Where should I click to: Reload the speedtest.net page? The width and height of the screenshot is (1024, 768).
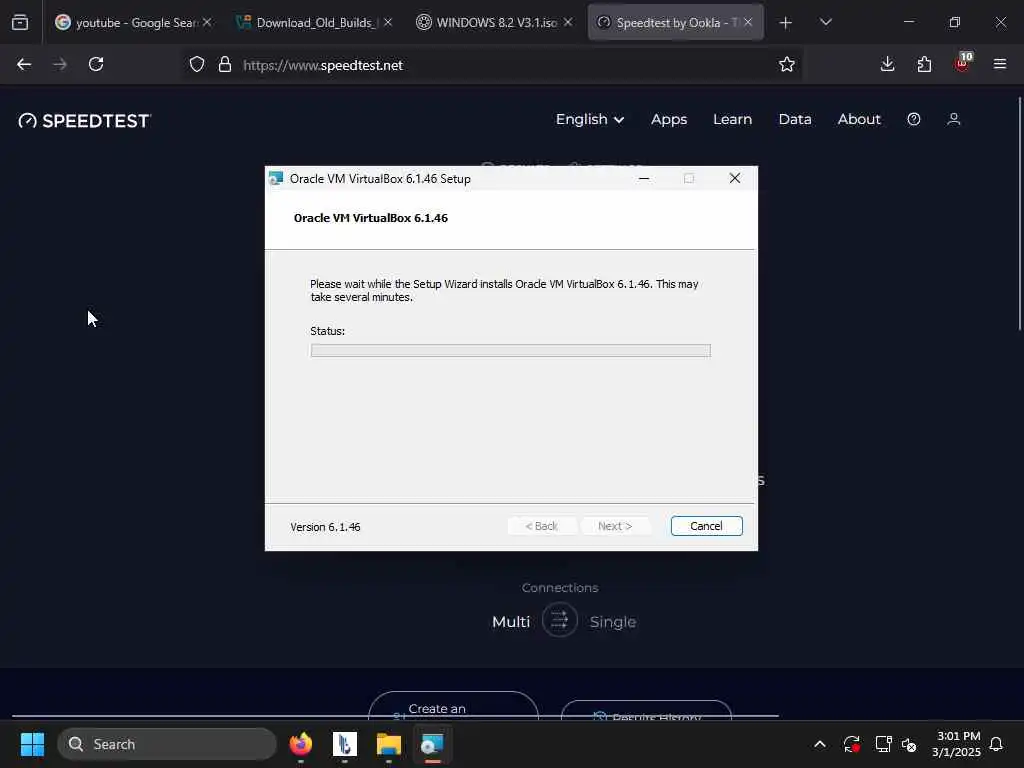click(96, 65)
